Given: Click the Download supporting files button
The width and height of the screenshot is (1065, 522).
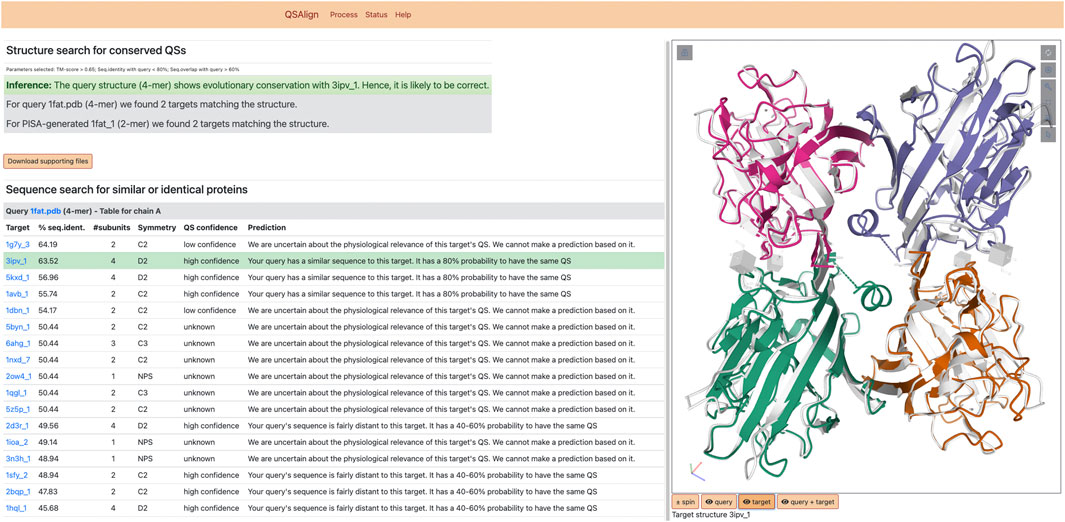Looking at the screenshot, I should pyautogui.click(x=48, y=161).
